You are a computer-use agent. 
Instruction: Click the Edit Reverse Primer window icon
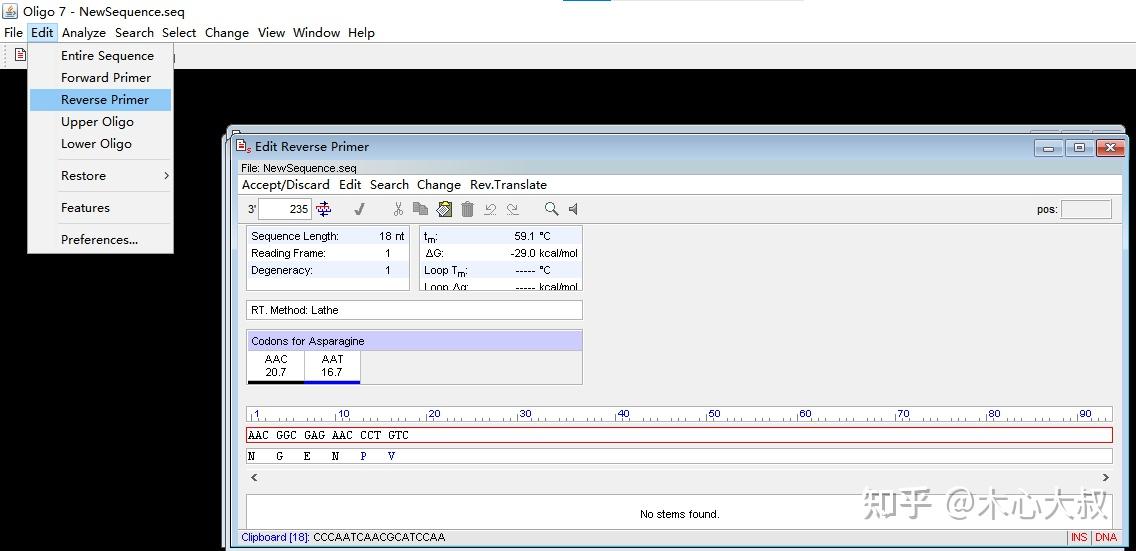(x=244, y=146)
